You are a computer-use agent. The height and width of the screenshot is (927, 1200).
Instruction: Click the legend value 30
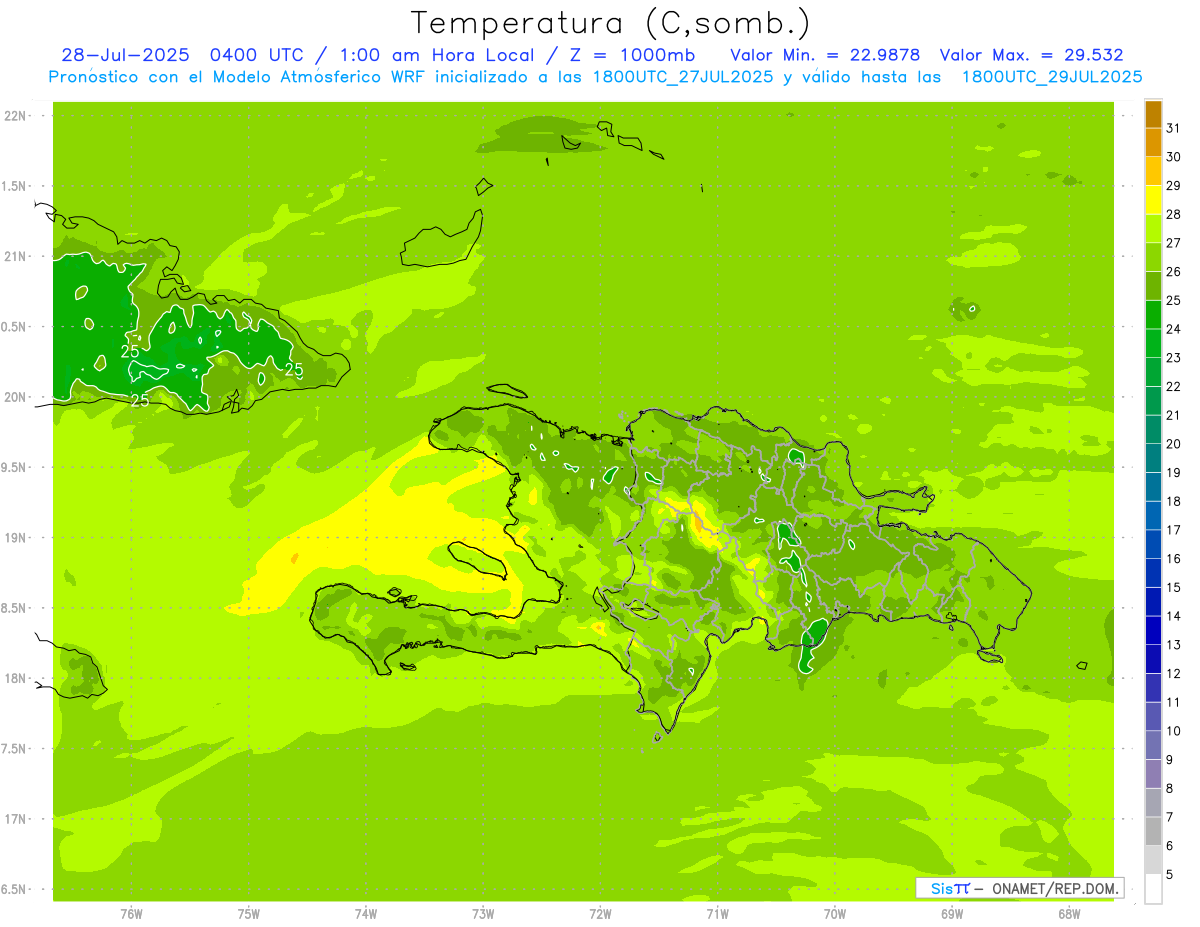pos(1173,157)
